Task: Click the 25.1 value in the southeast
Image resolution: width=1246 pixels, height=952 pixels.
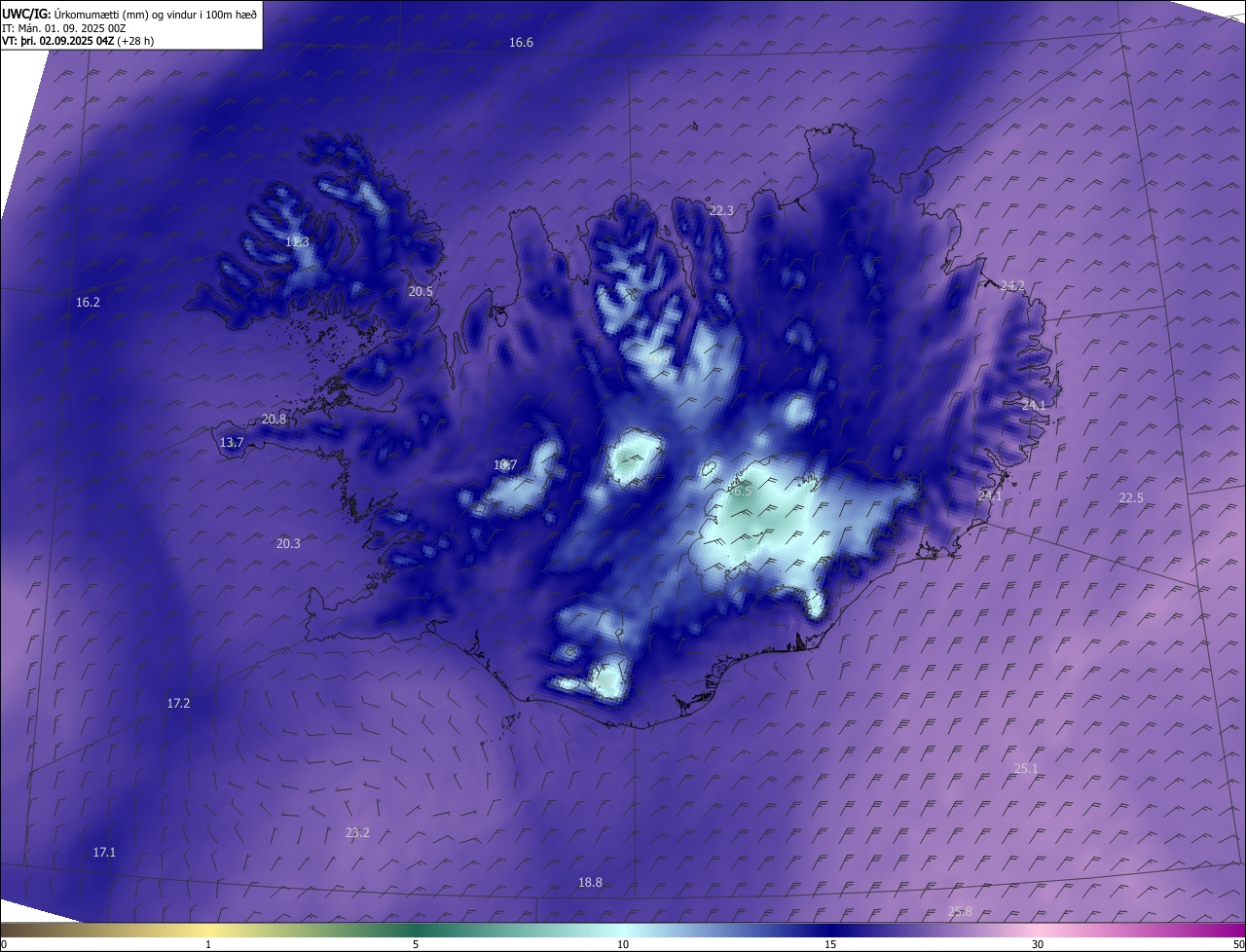Action: (x=1026, y=768)
